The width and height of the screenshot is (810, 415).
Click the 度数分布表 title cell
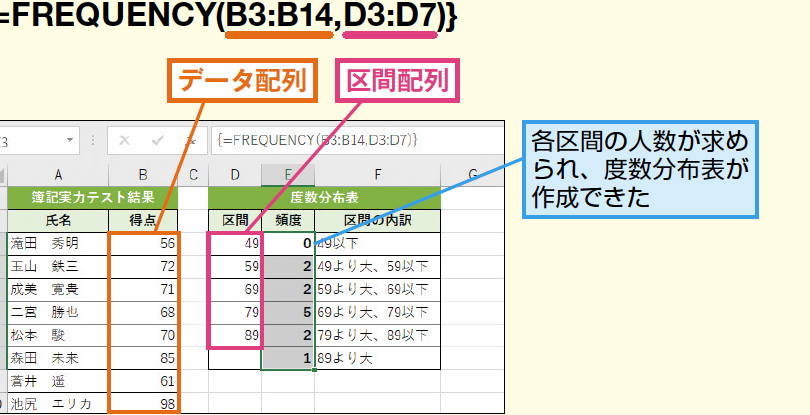point(324,197)
